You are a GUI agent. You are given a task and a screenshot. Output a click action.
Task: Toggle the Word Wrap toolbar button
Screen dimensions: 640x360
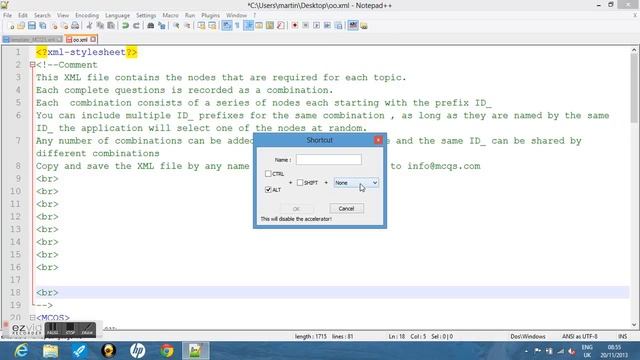[227, 26]
